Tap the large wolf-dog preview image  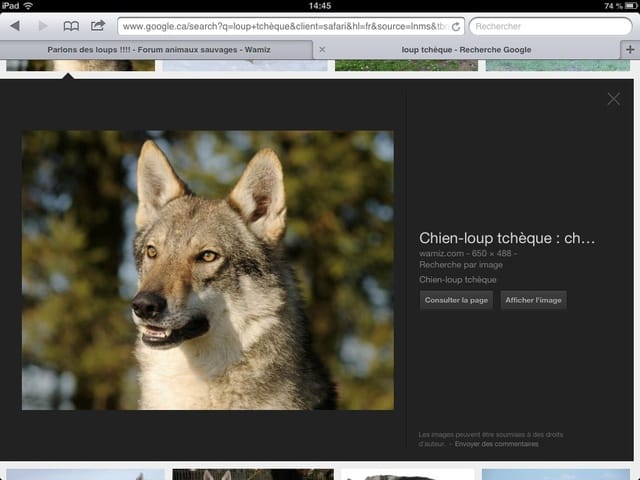207,270
